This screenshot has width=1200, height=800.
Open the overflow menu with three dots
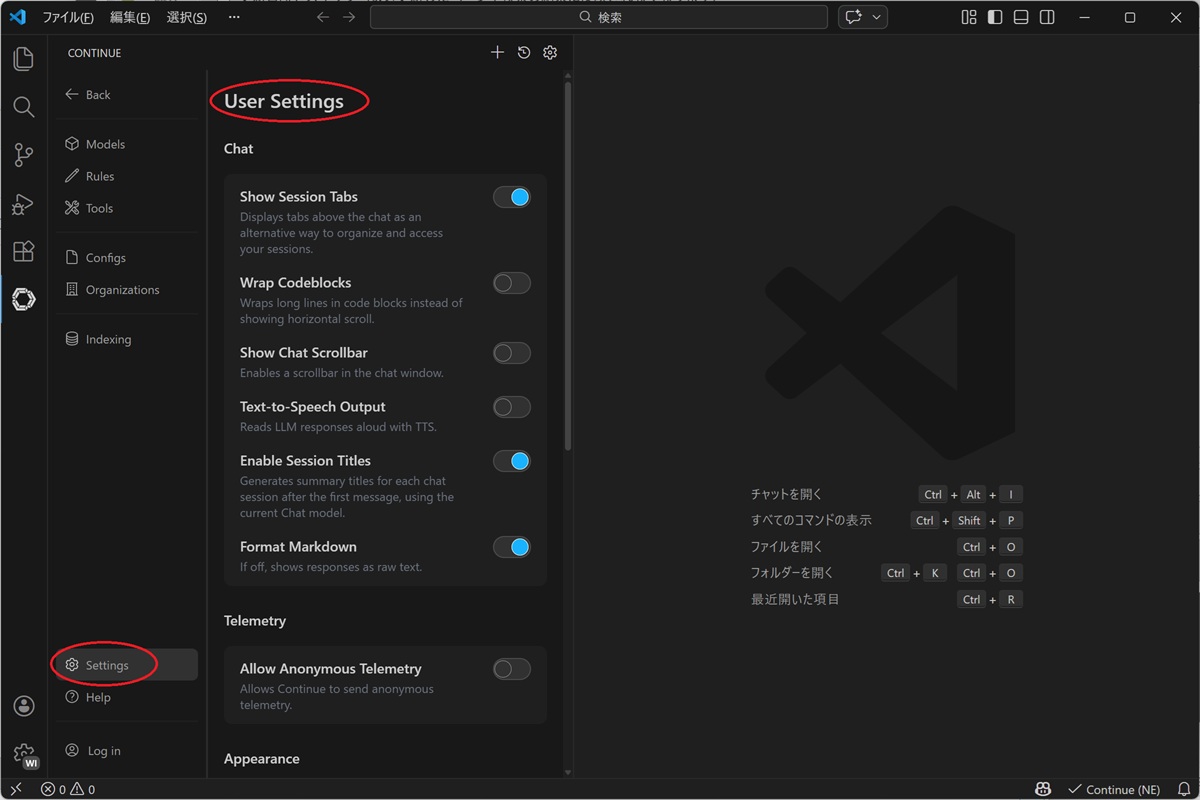pos(234,17)
